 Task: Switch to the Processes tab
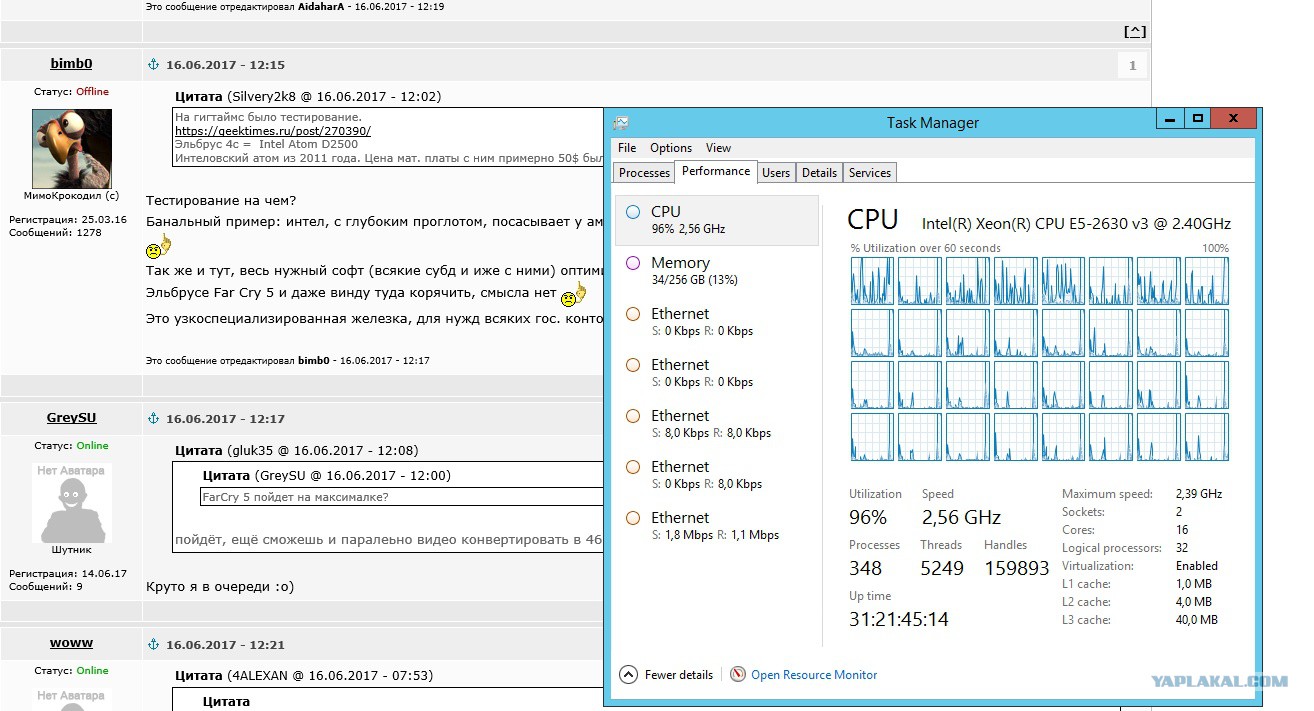pos(644,173)
